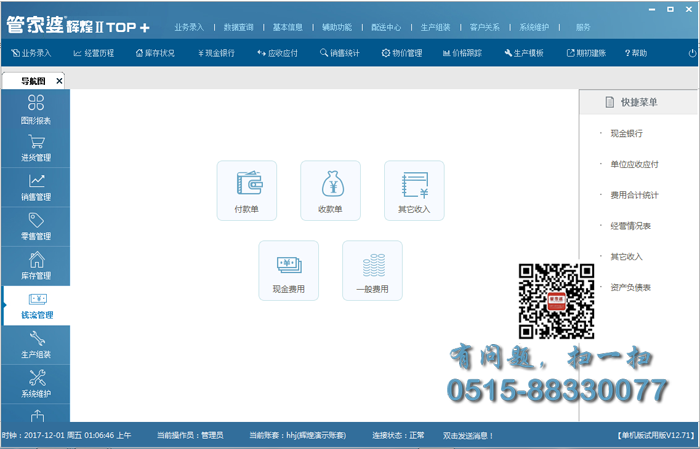This screenshot has width=700, height=449.
Task: Open the 一般费用 coin stack tile
Action: pos(372,270)
